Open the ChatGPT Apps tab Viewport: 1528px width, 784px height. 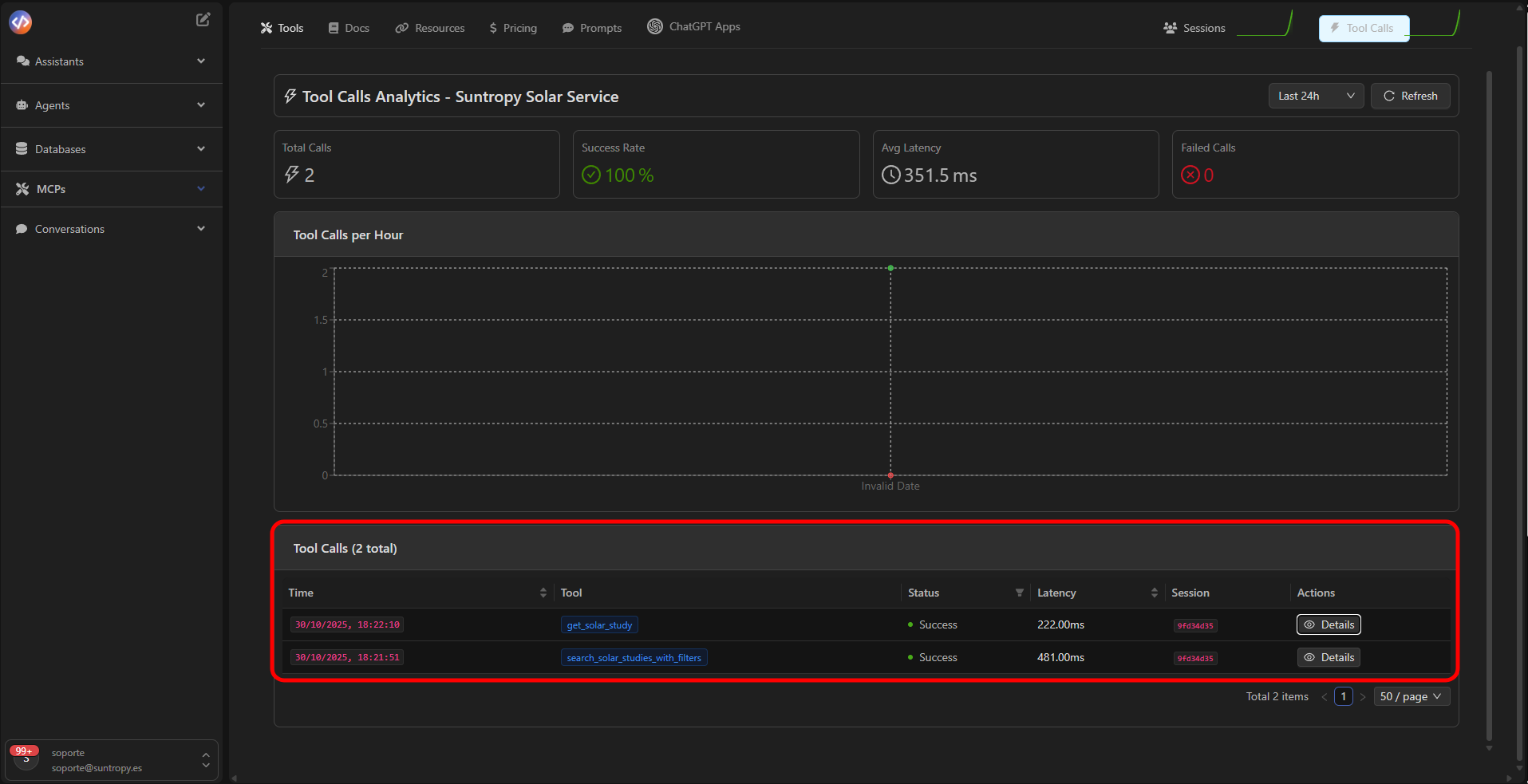pyautogui.click(x=693, y=26)
